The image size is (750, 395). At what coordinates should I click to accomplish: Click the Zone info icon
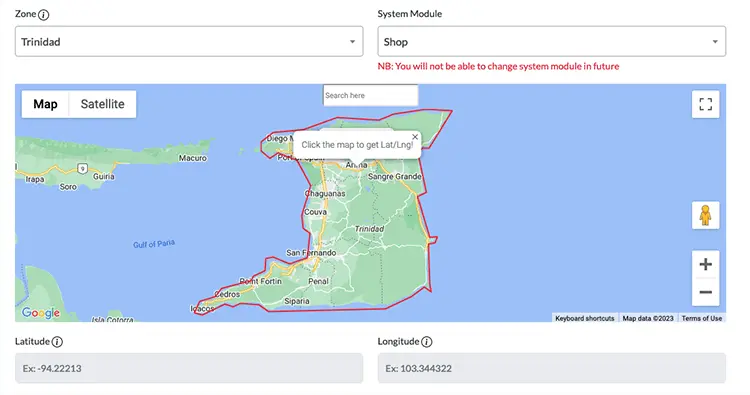point(44,15)
